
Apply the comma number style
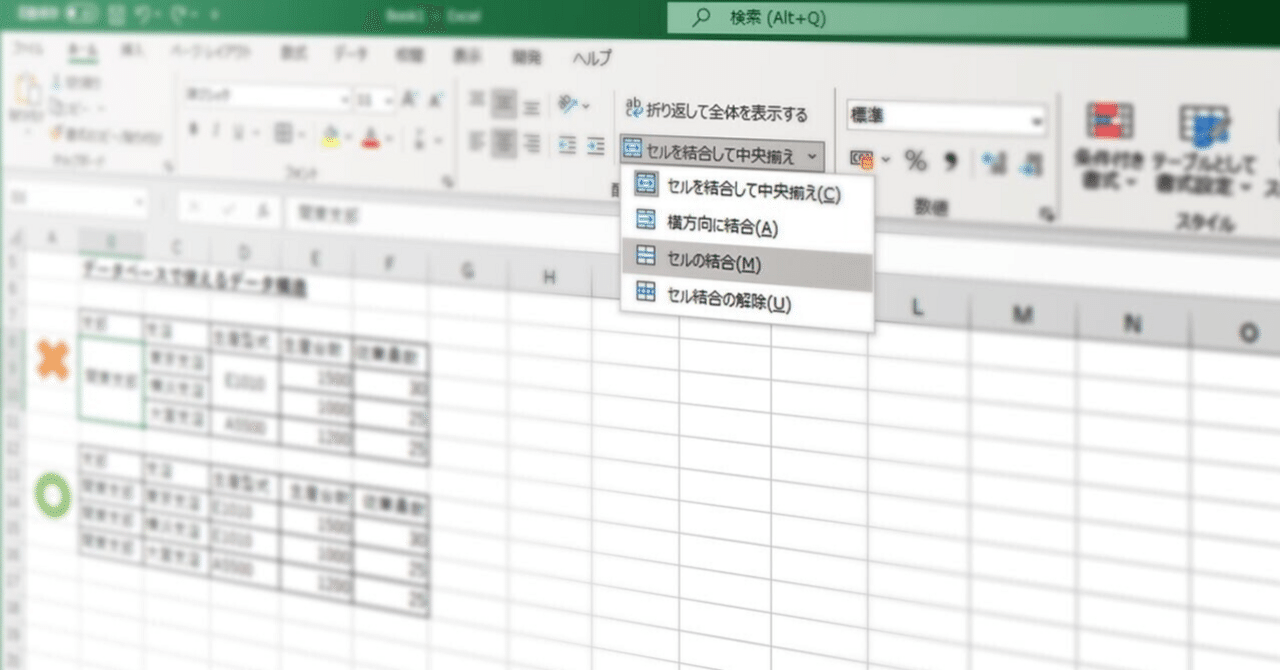point(951,160)
